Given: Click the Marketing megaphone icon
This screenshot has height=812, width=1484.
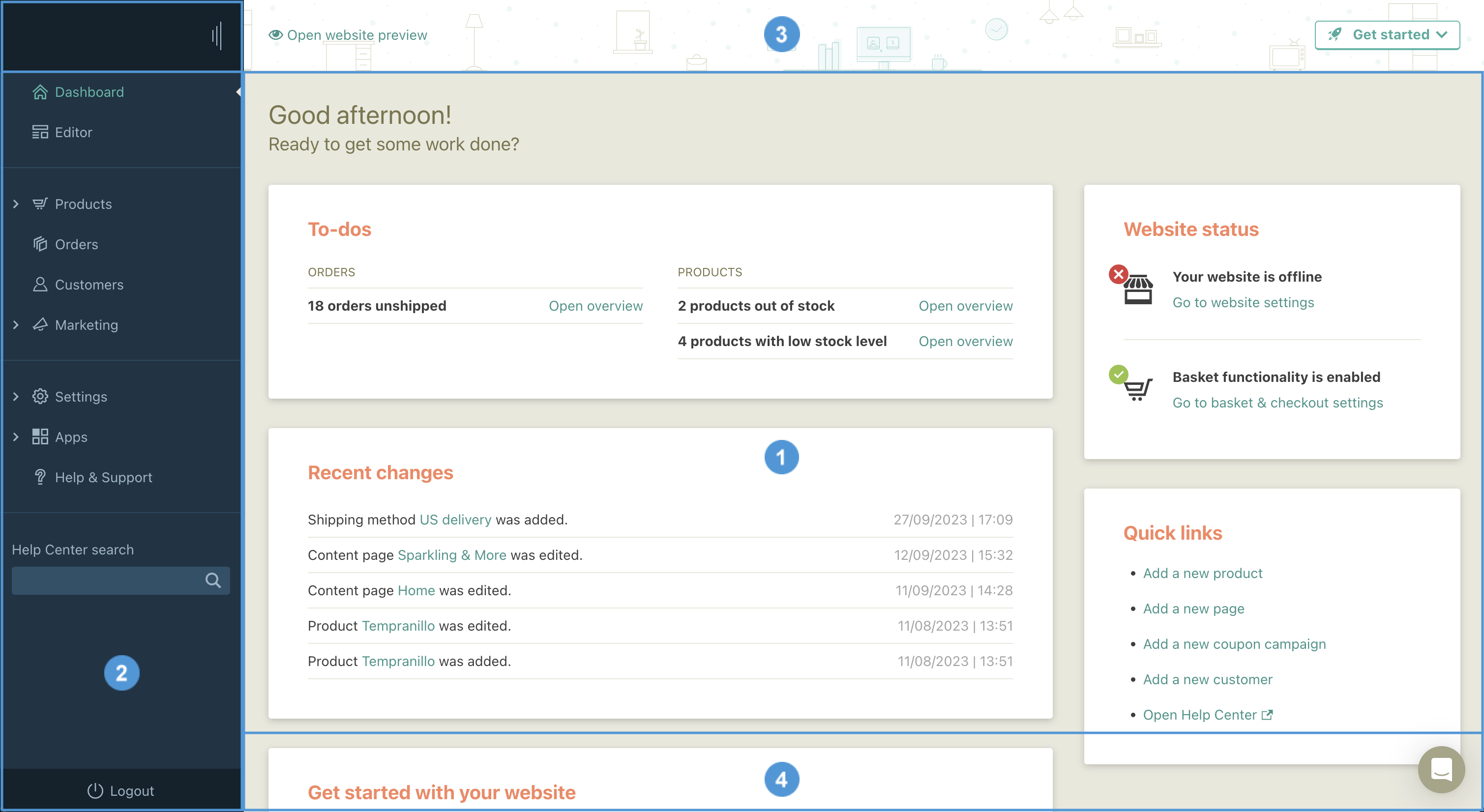Looking at the screenshot, I should click(40, 325).
